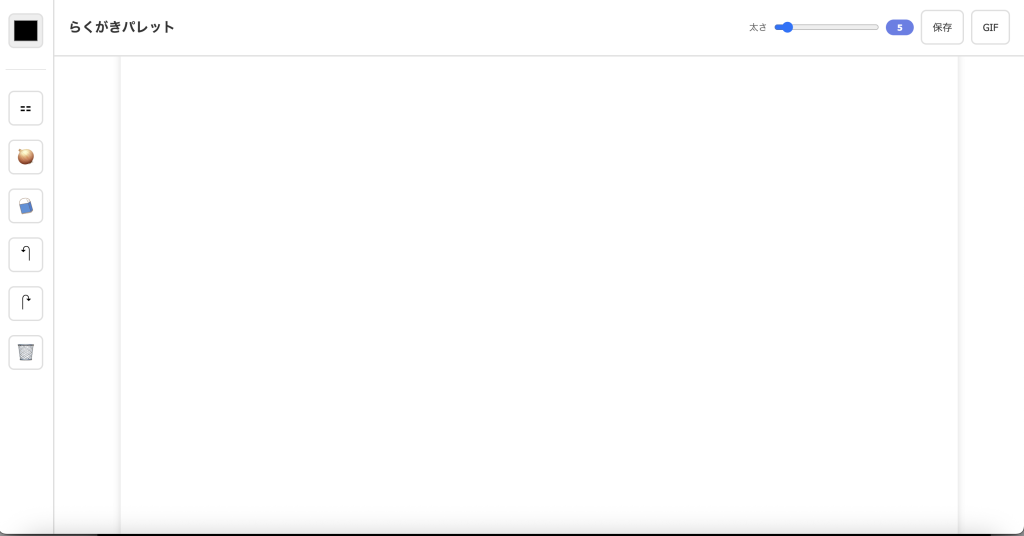This screenshot has width=1024, height=536.
Task: Click the らくがきパレット app title
Action: pyautogui.click(x=122, y=27)
